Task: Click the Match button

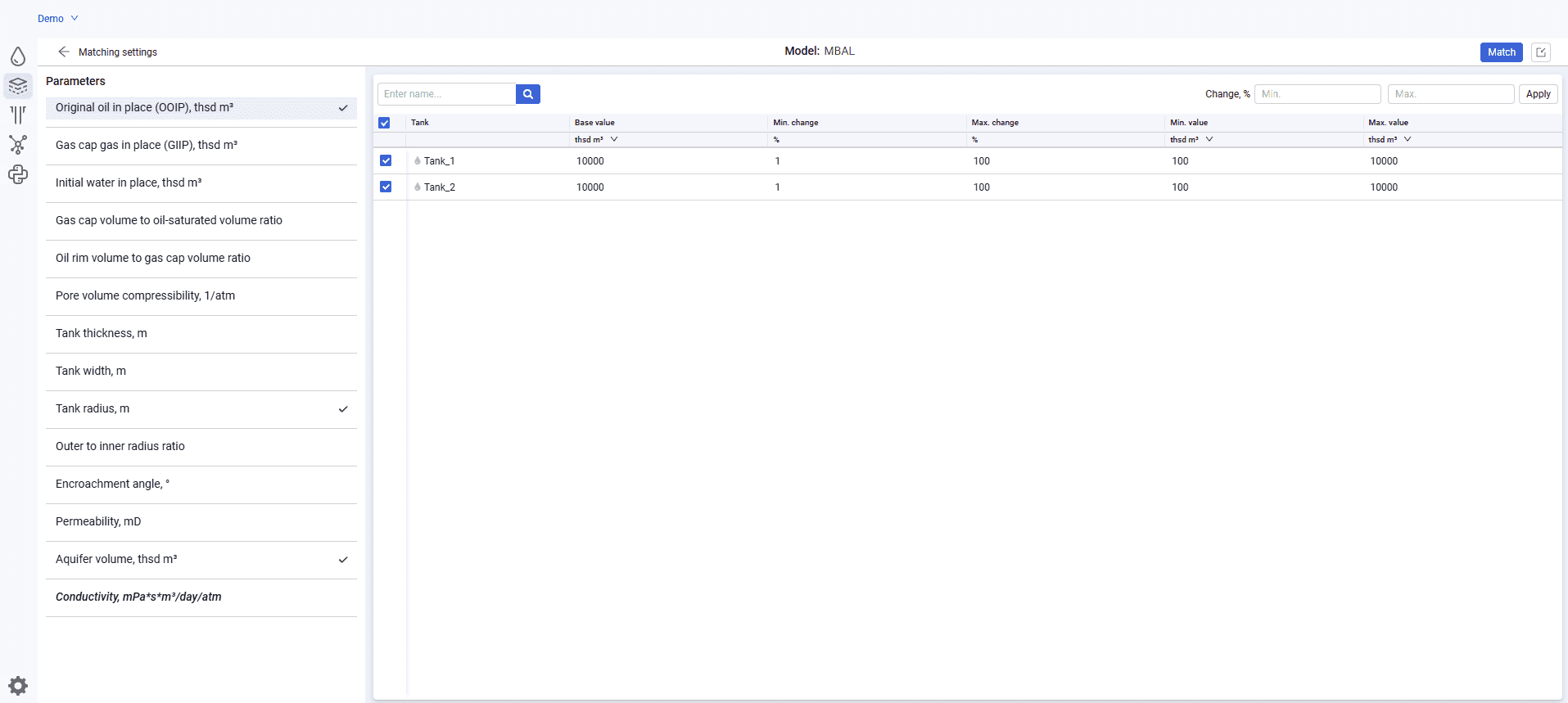Action: coord(1501,52)
